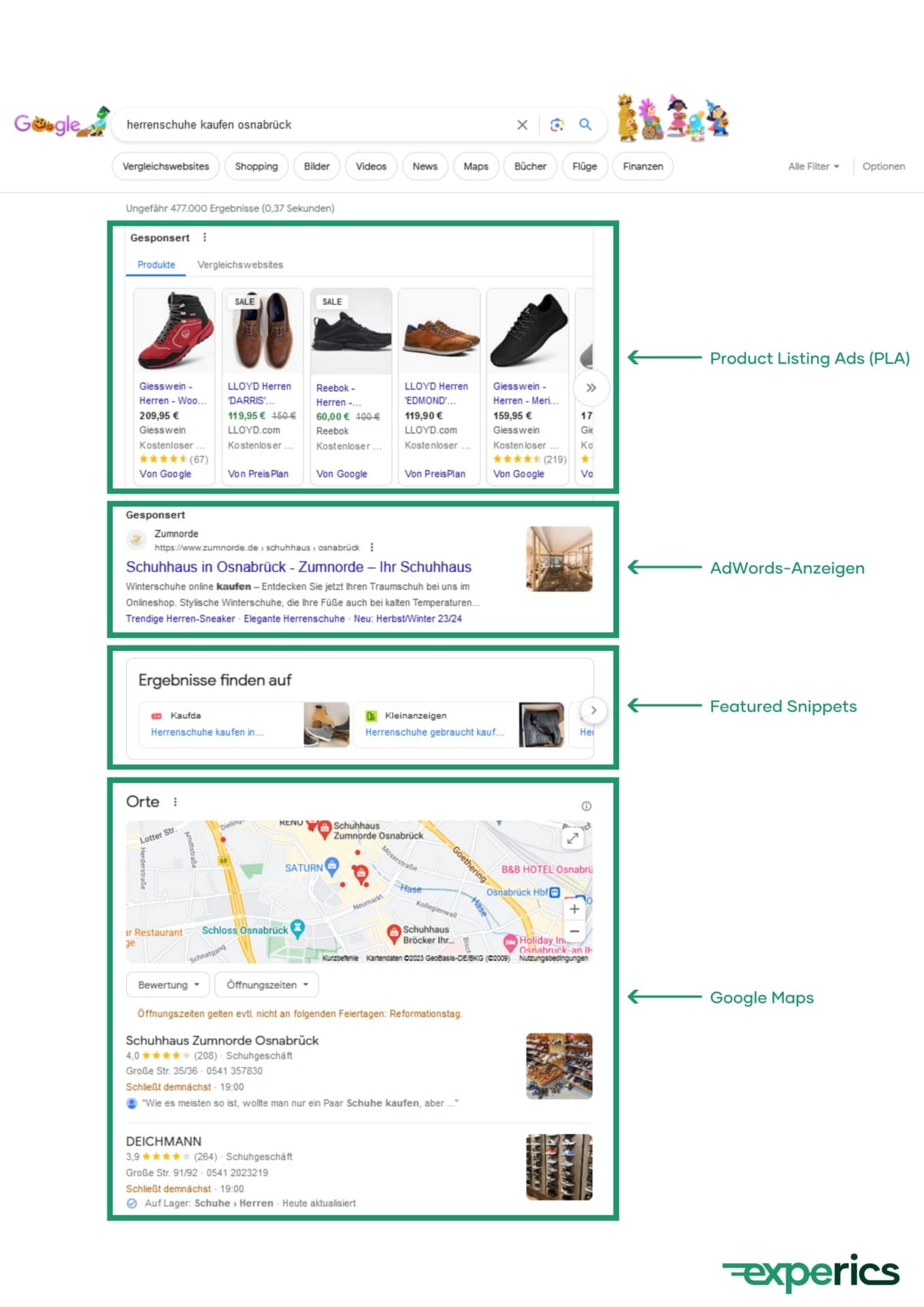Open Elegante Herrenschuhe sitelink

[x=294, y=619]
